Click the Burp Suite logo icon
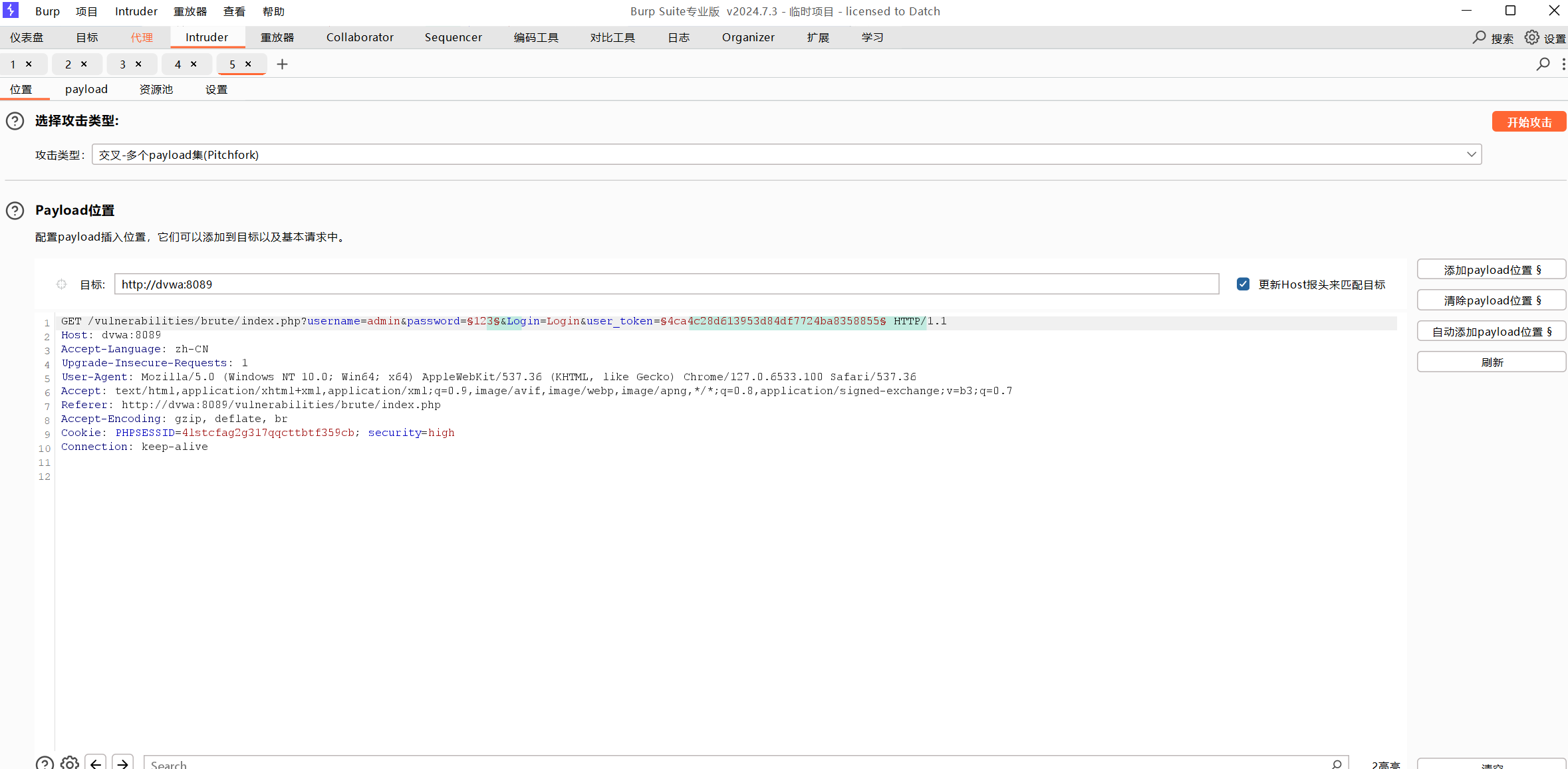 click(x=11, y=11)
